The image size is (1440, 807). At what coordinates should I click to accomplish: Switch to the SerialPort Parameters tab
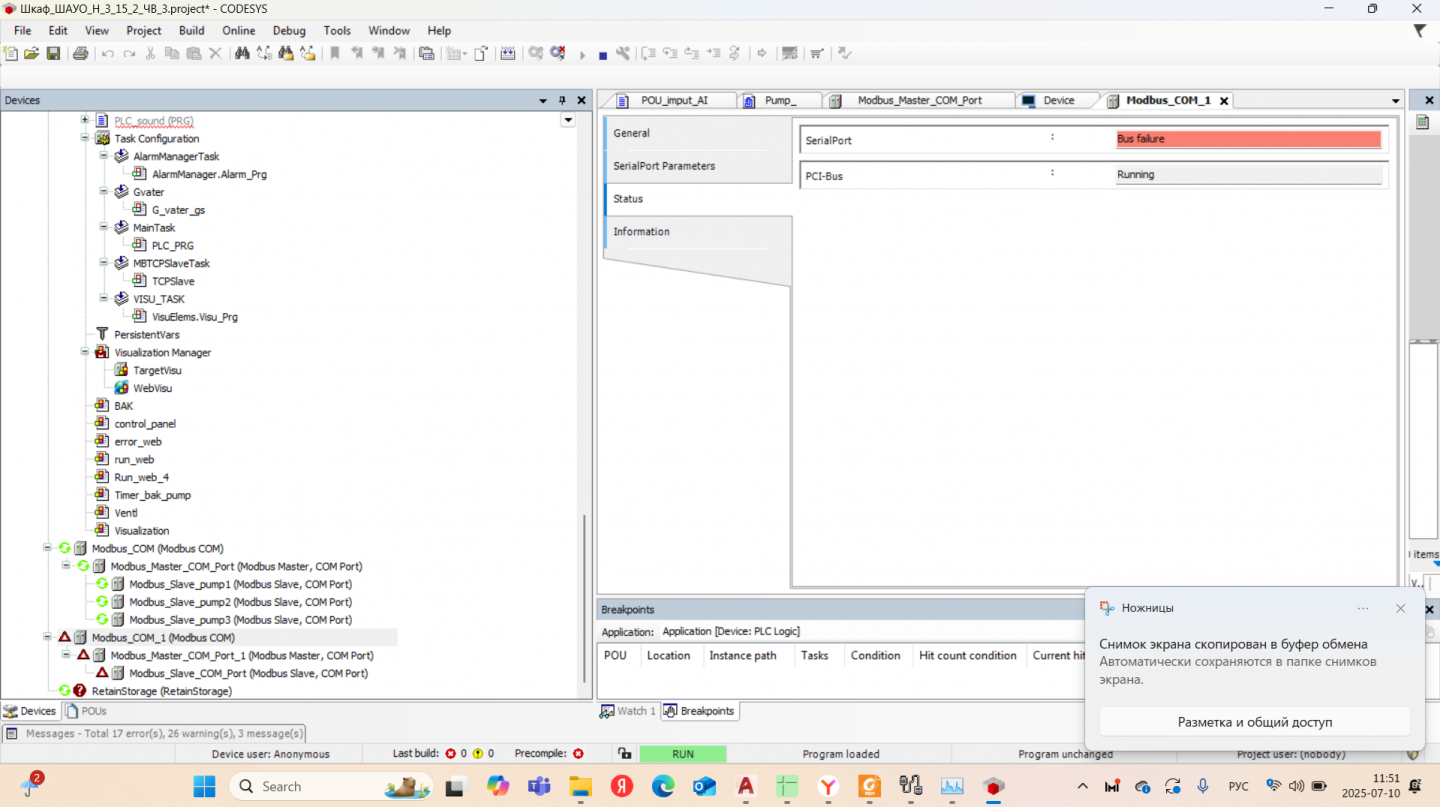pyautogui.click(x=664, y=166)
